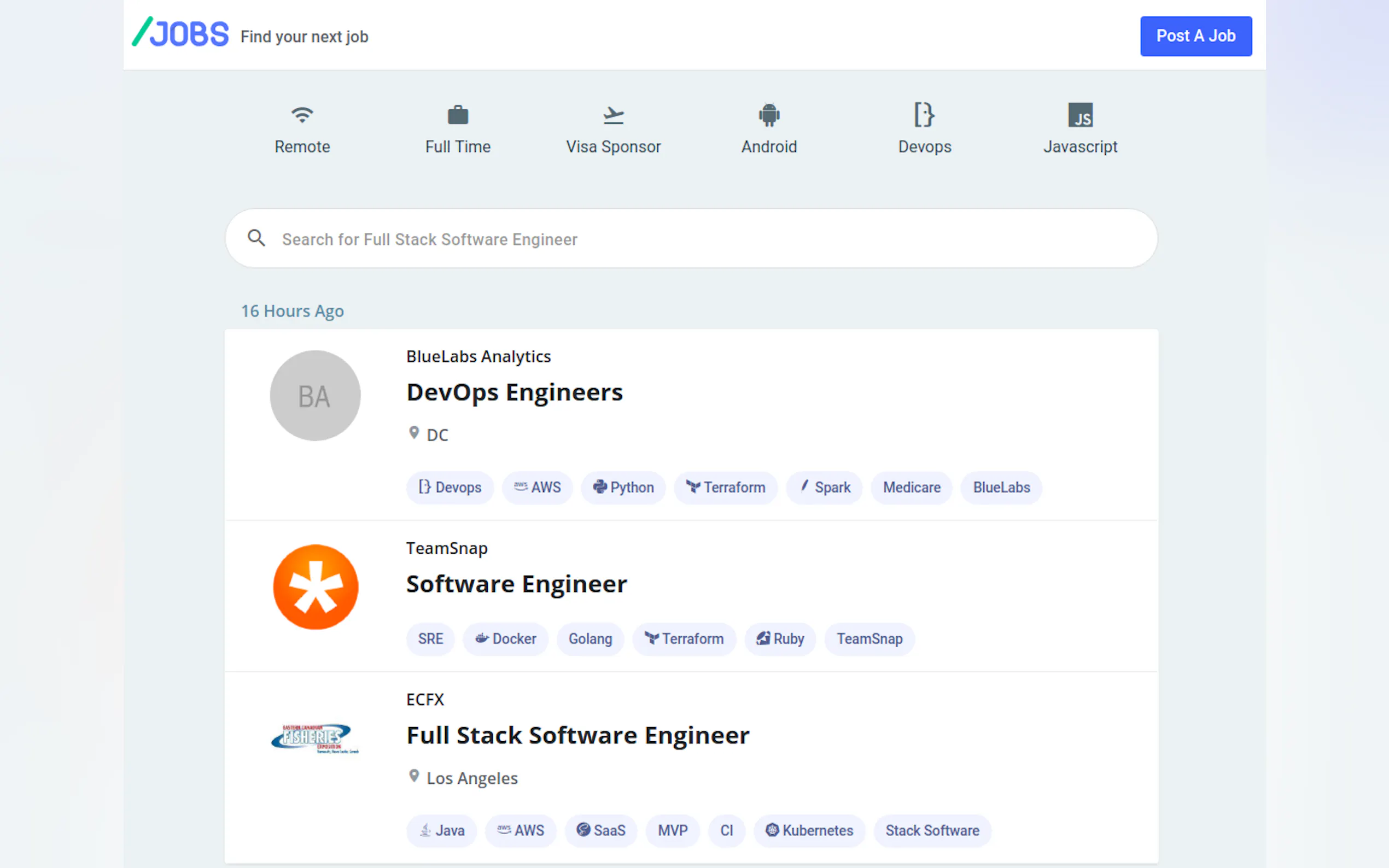The width and height of the screenshot is (1389, 868).
Task: Open the Full Time category label
Action: (x=458, y=147)
